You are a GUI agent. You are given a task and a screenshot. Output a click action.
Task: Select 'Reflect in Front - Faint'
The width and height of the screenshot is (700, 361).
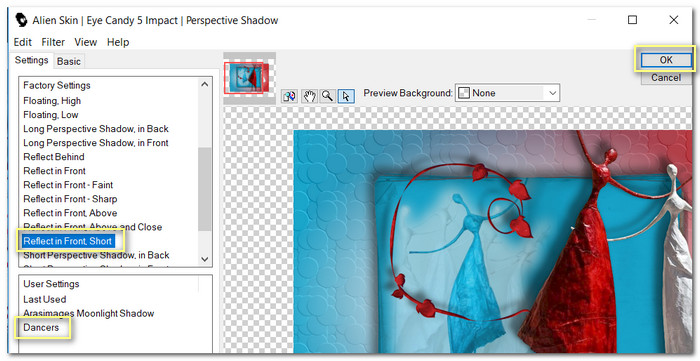68,185
